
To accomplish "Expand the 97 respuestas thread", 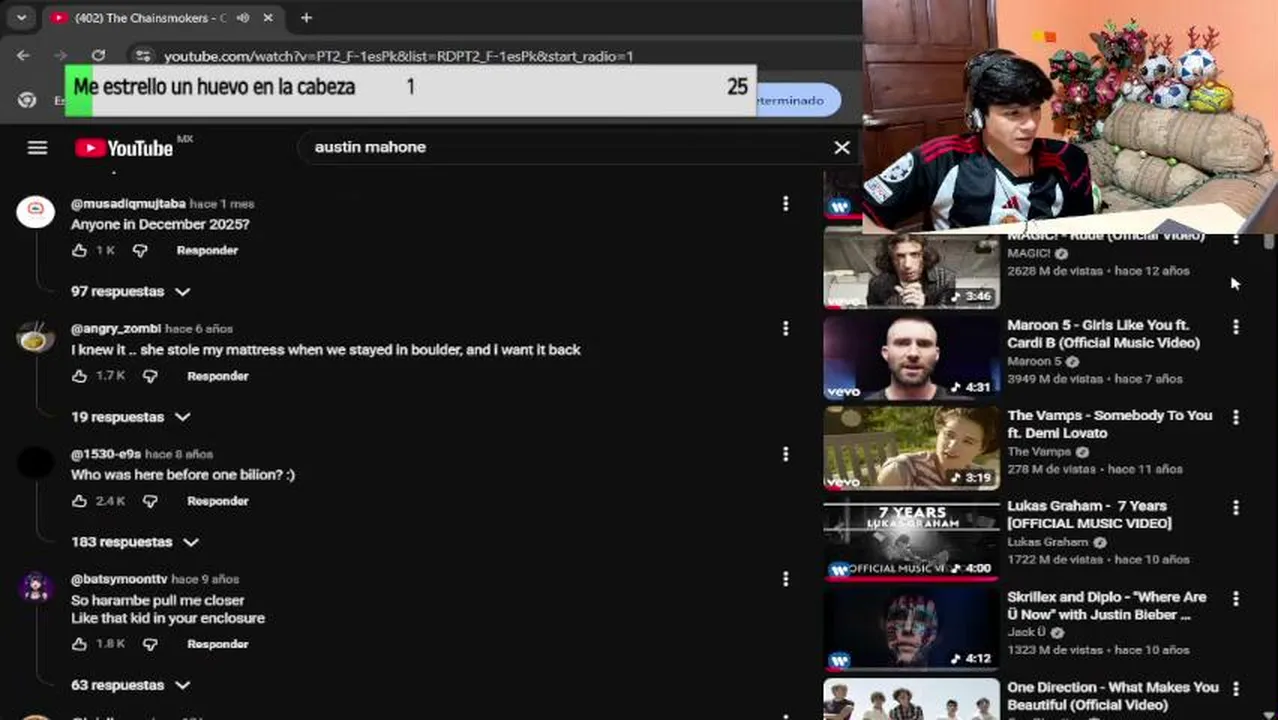I will coord(130,292).
